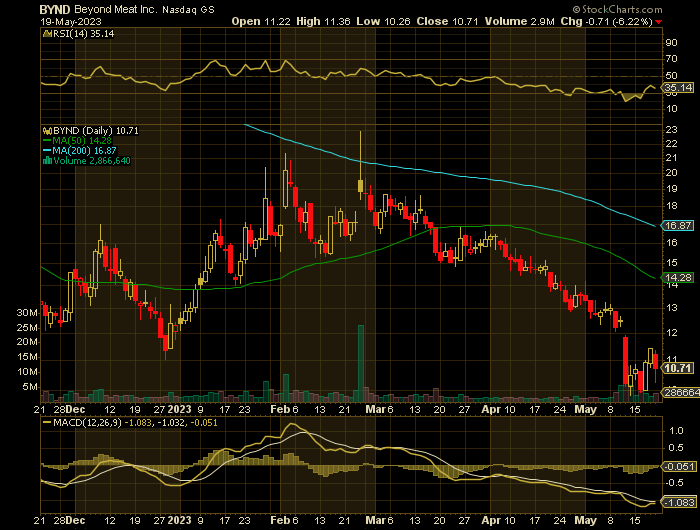This screenshot has width=700, height=530.
Task: Click the RSI legend line icon
Action: [x=47, y=33]
